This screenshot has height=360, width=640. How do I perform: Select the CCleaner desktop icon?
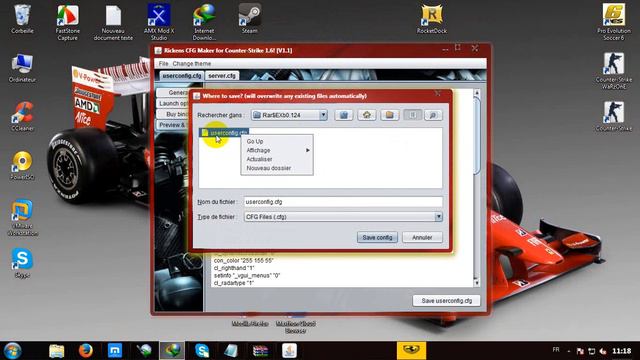(22, 117)
